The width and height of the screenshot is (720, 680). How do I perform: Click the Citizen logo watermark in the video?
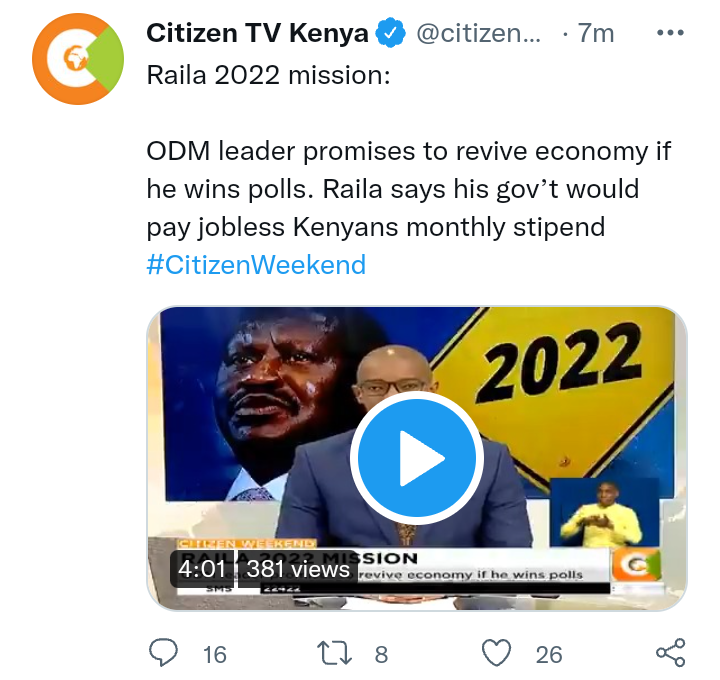tap(638, 565)
